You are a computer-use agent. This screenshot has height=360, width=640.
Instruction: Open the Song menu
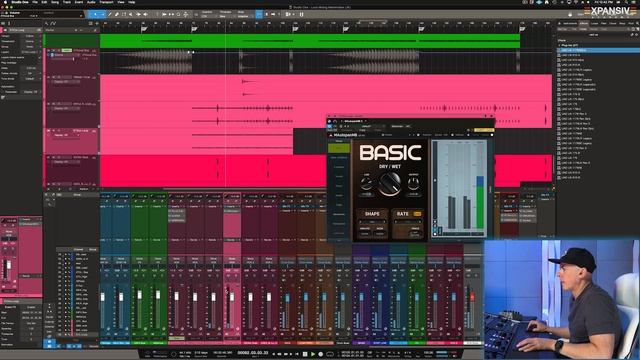55,2
